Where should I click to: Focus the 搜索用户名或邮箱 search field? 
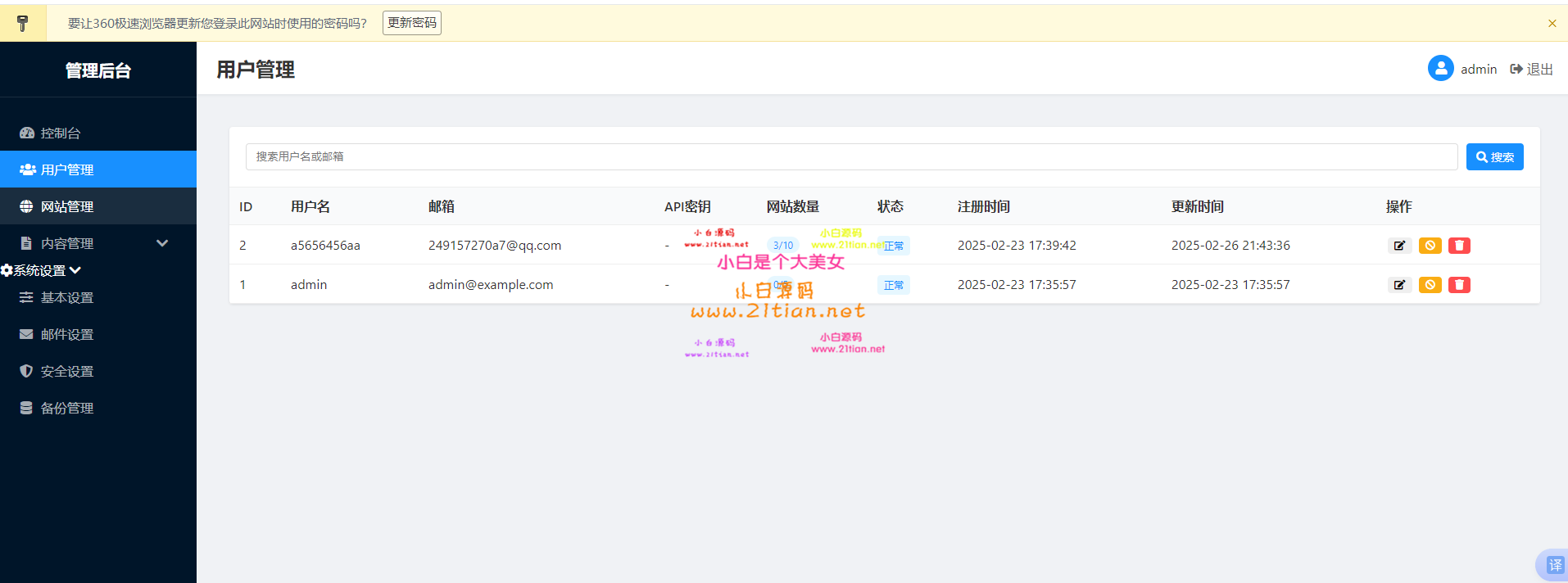click(x=850, y=157)
